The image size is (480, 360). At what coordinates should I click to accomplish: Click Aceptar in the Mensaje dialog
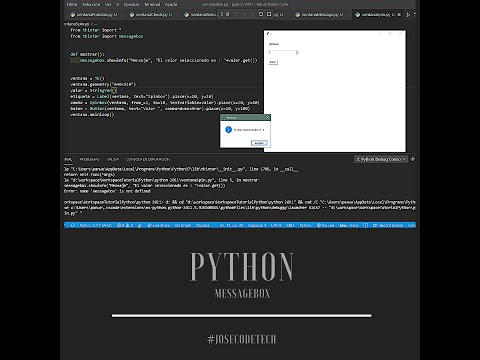pyautogui.click(x=259, y=143)
